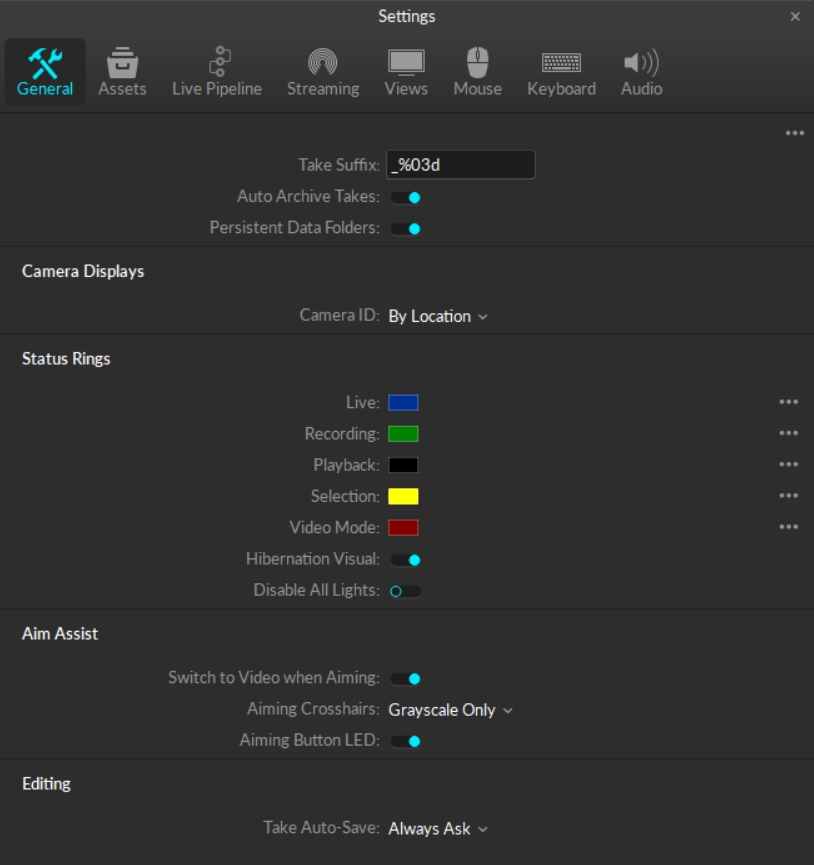Go to the Audio speaker icon
Image resolution: width=814 pixels, height=865 pixels.
(x=641, y=62)
